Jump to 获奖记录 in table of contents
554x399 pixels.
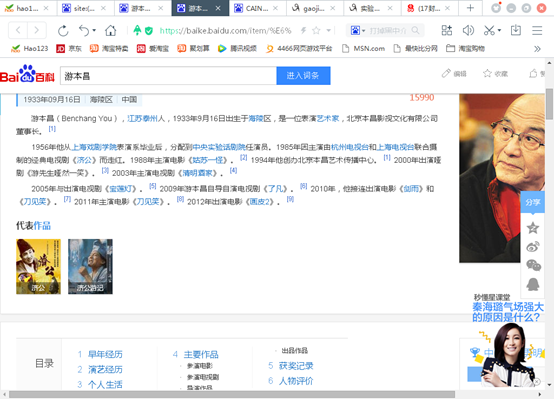(x=296, y=366)
